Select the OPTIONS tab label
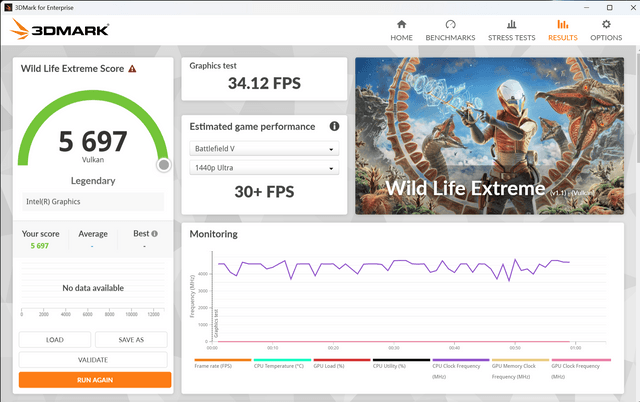This screenshot has width=640, height=402. pos(606,38)
